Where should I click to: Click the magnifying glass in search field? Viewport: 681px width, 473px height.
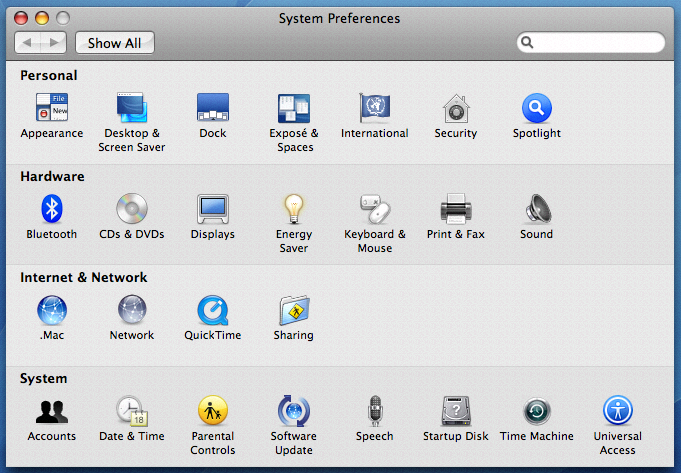tap(527, 42)
